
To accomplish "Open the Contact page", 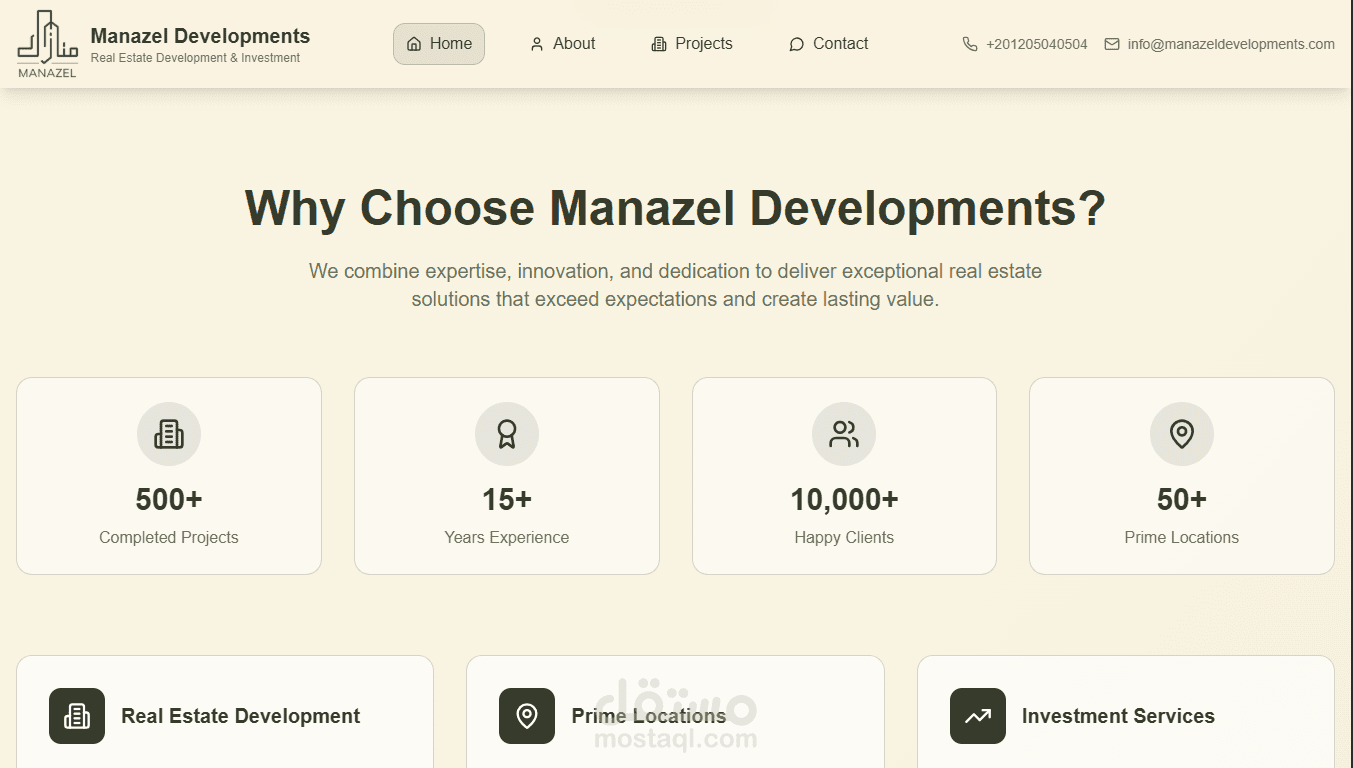I will coord(828,44).
